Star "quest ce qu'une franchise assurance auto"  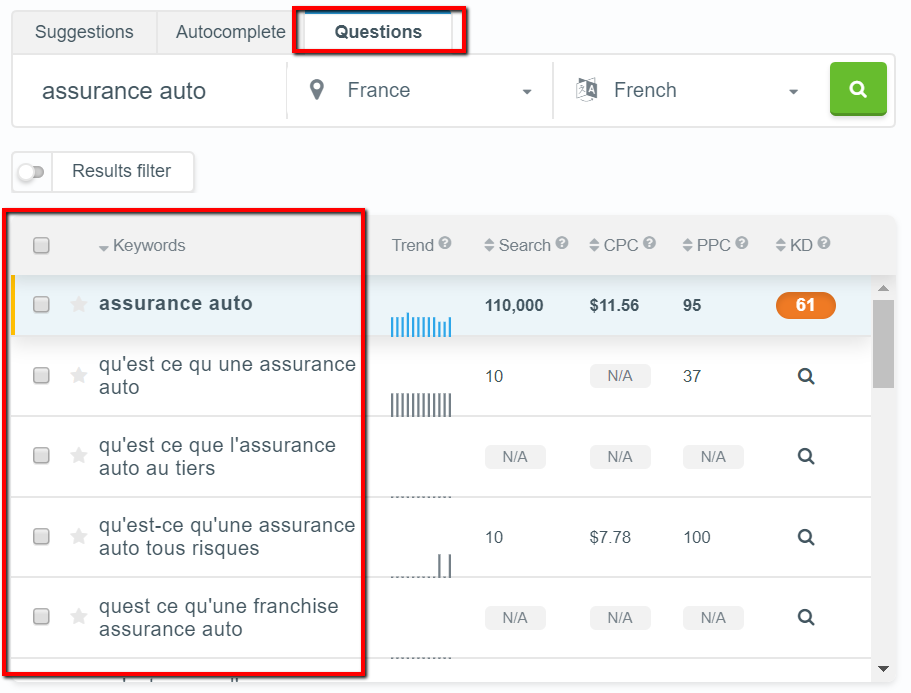tap(78, 616)
